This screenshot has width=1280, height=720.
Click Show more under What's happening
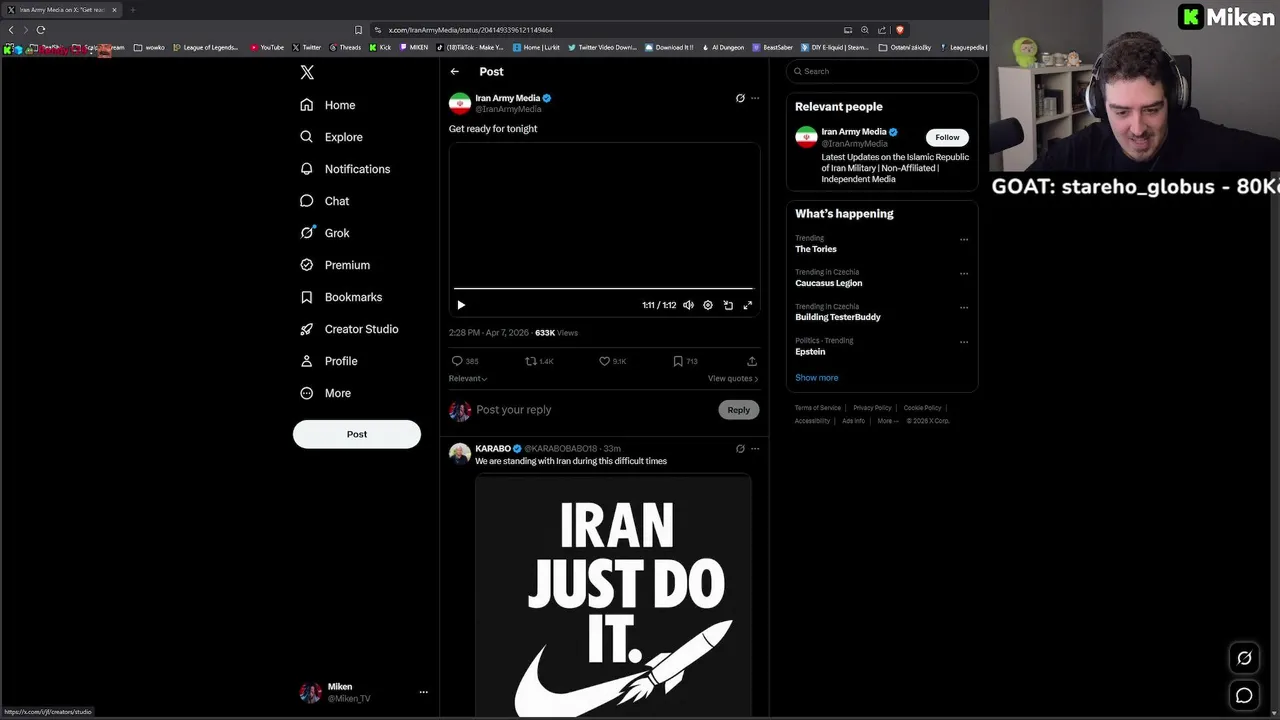tap(817, 378)
